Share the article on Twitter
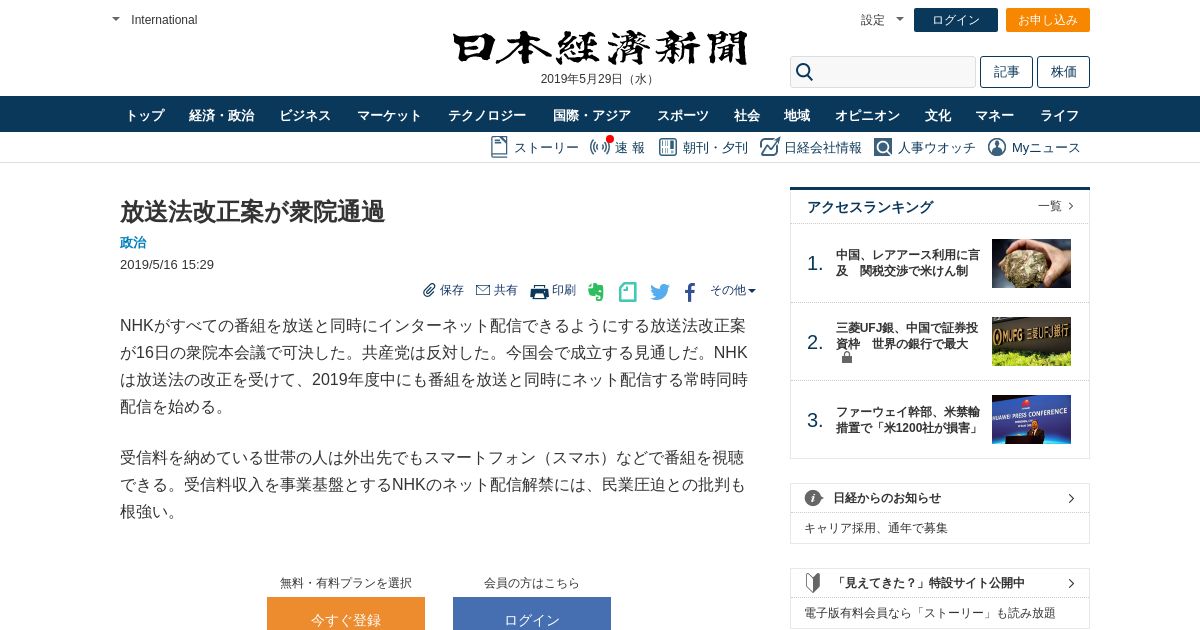The height and width of the screenshot is (630, 1200). click(660, 292)
